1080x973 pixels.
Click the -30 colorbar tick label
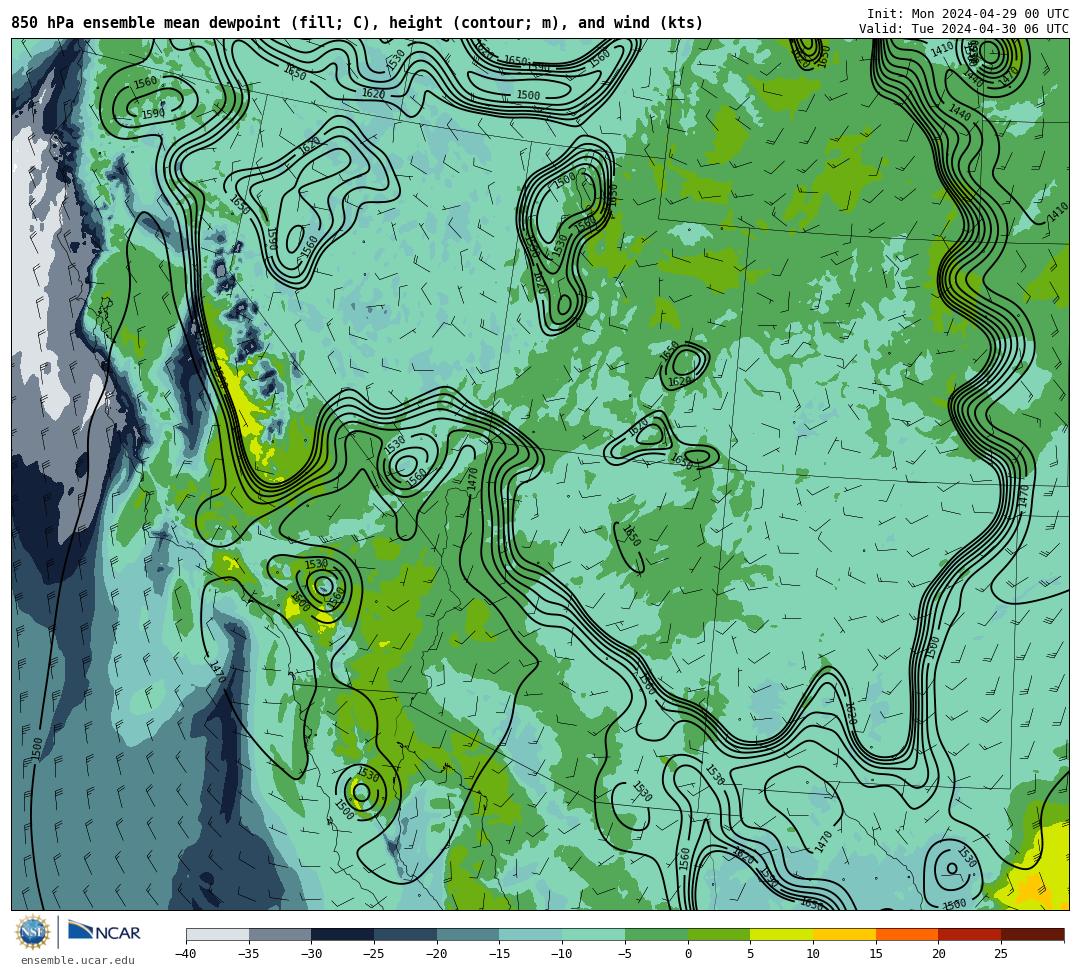(x=311, y=954)
